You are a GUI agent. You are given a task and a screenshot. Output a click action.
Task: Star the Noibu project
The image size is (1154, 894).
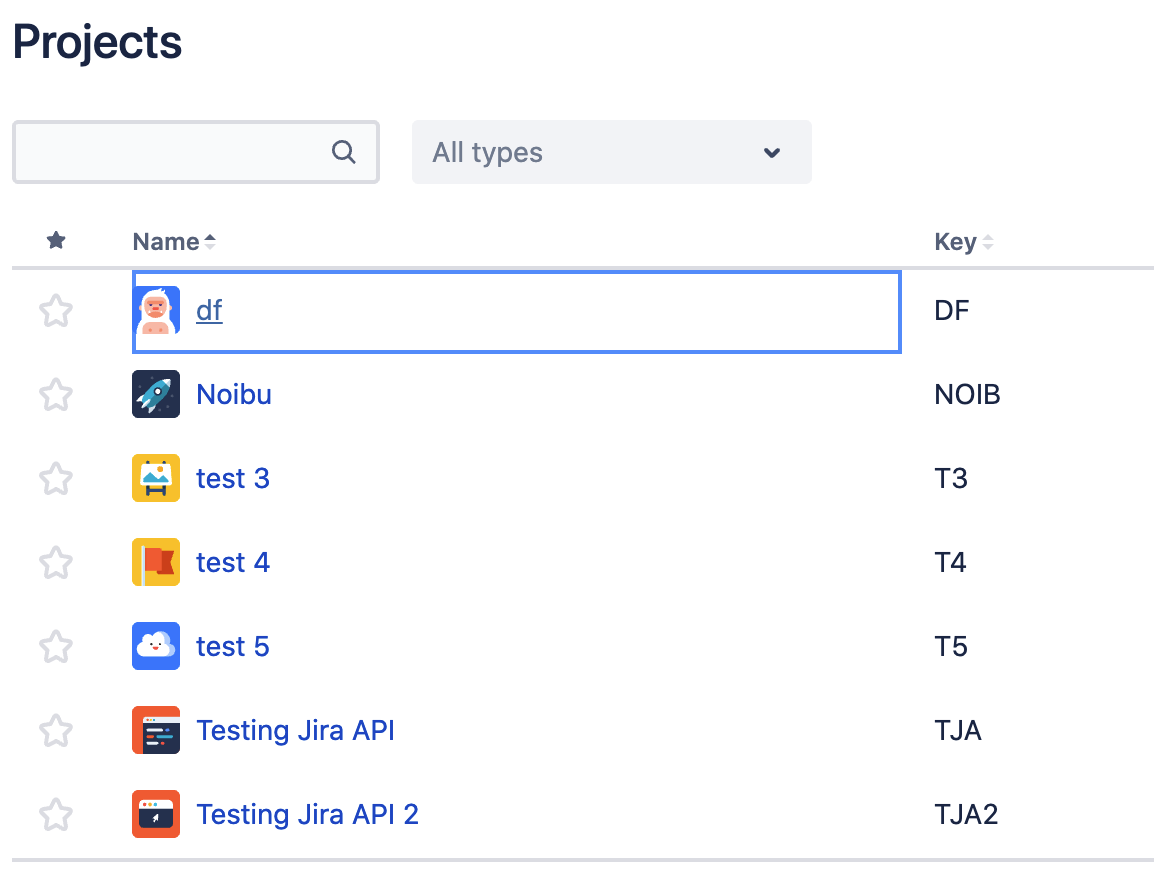[56, 396]
